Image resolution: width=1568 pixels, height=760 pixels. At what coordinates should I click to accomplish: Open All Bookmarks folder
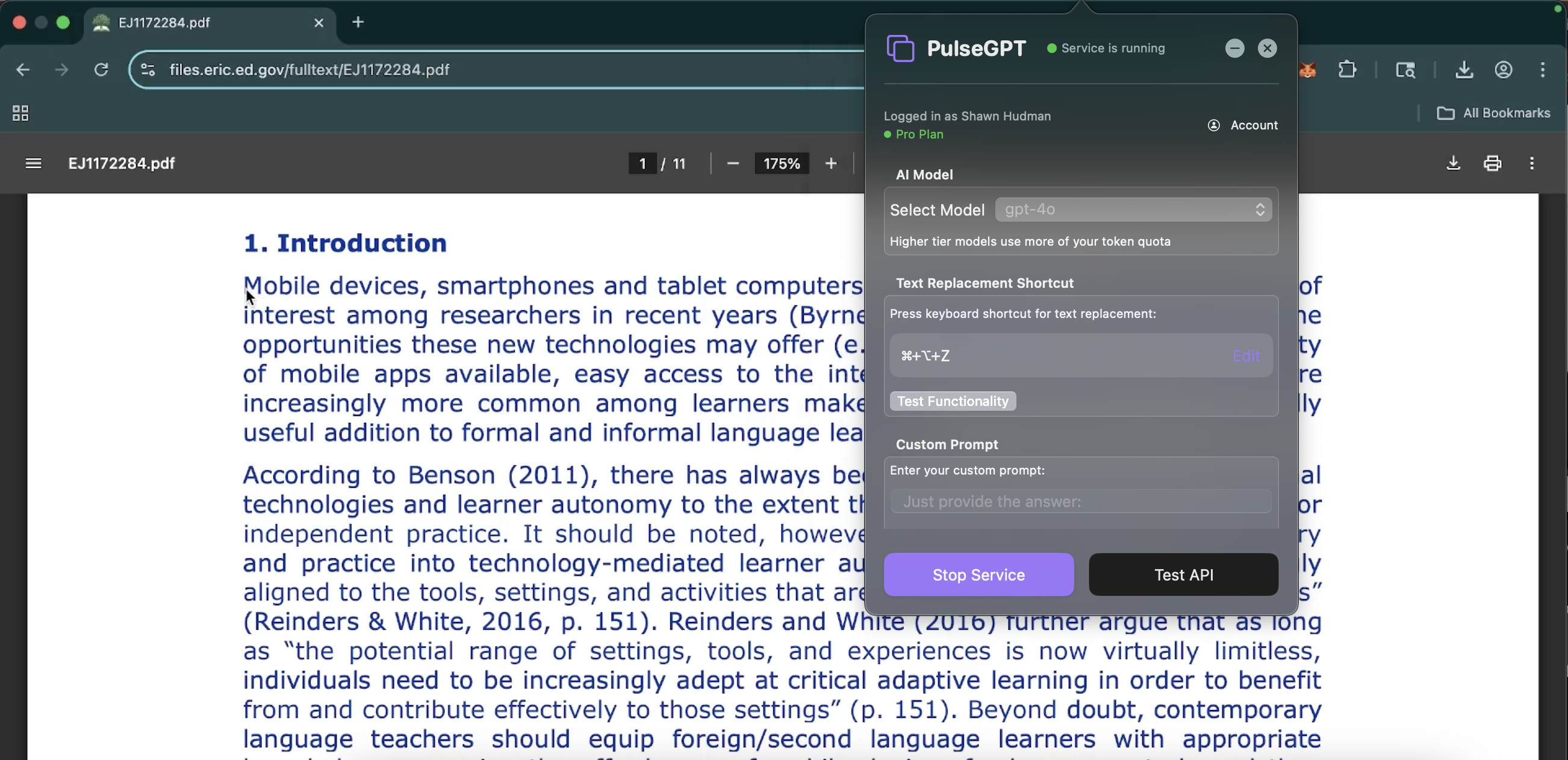point(1493,113)
